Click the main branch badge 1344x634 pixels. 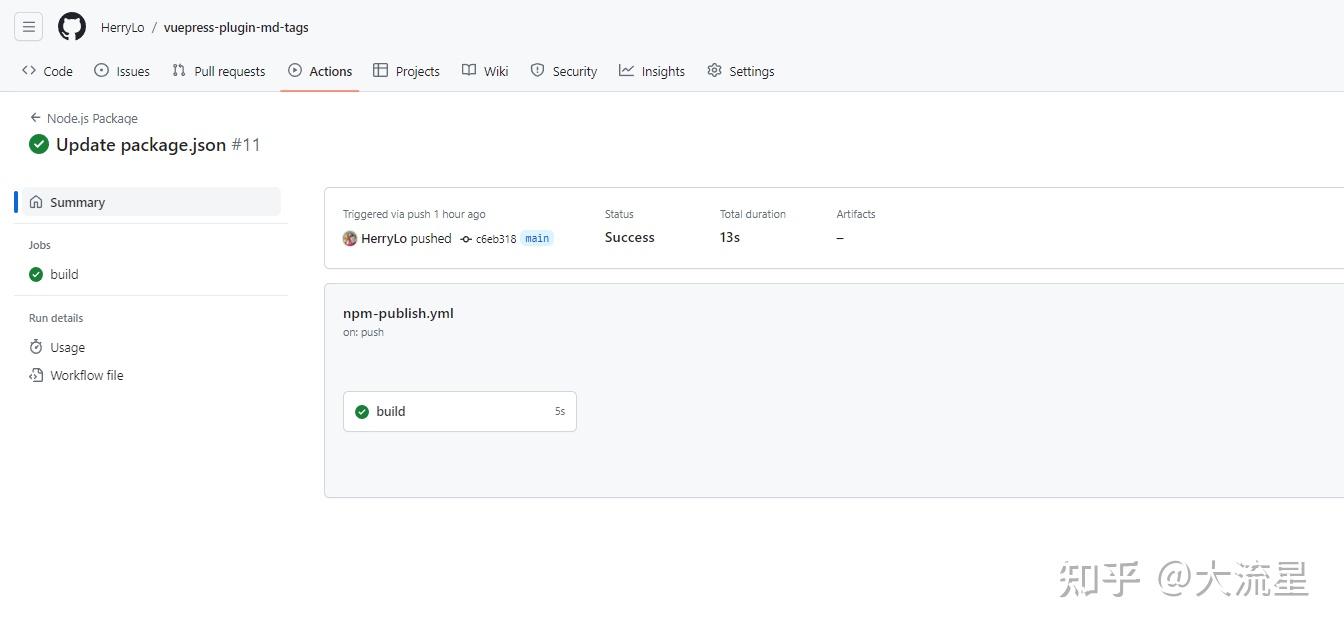click(536, 238)
